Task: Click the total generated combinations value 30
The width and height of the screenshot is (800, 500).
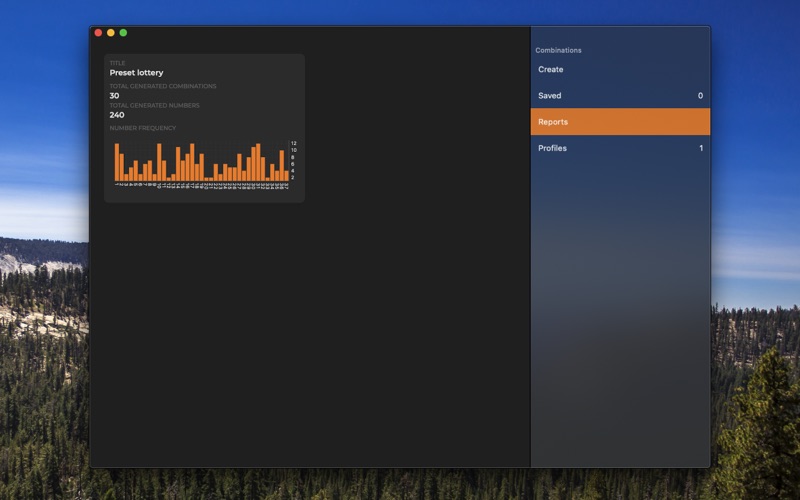Action: (114, 95)
